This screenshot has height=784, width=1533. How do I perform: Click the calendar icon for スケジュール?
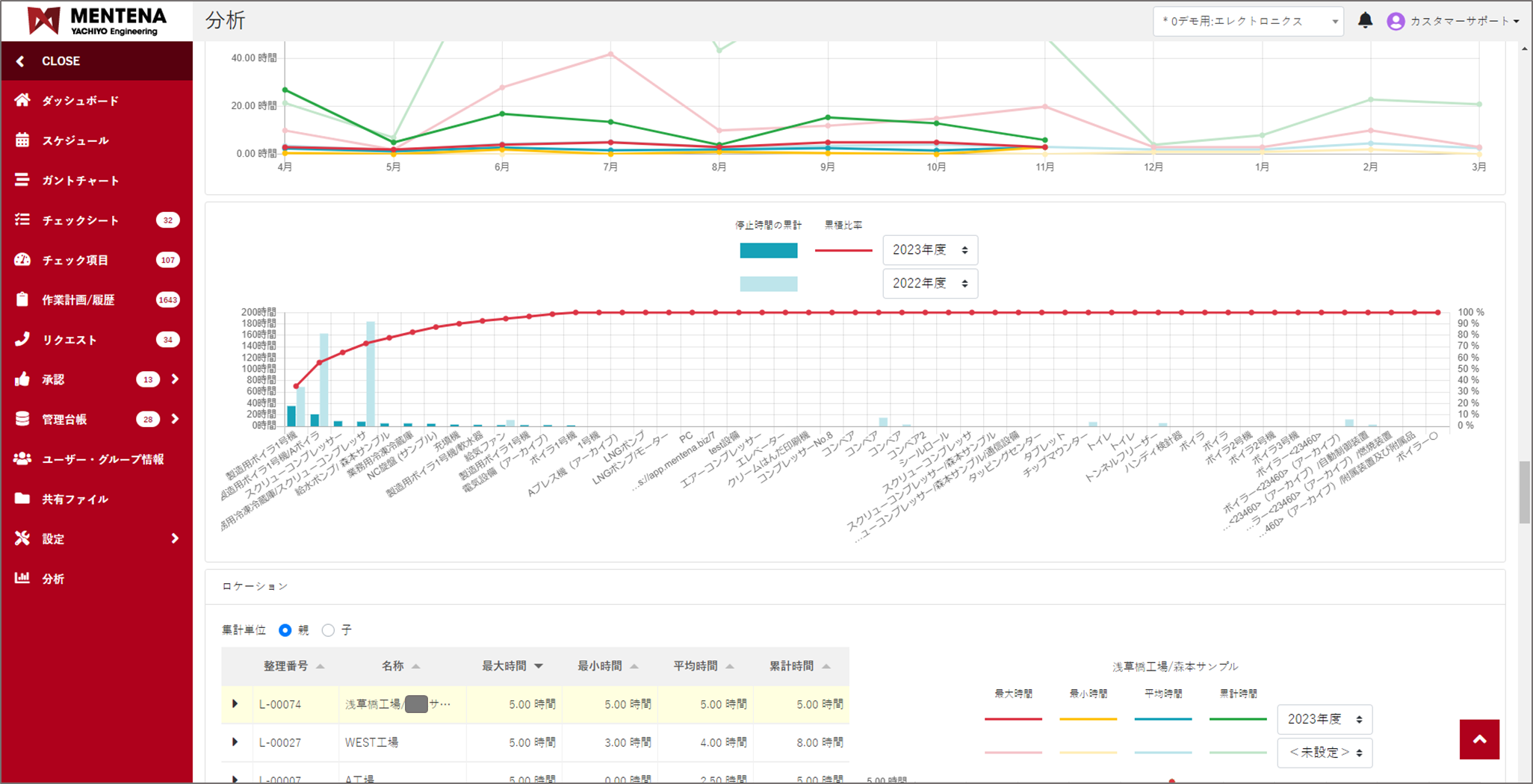22,140
